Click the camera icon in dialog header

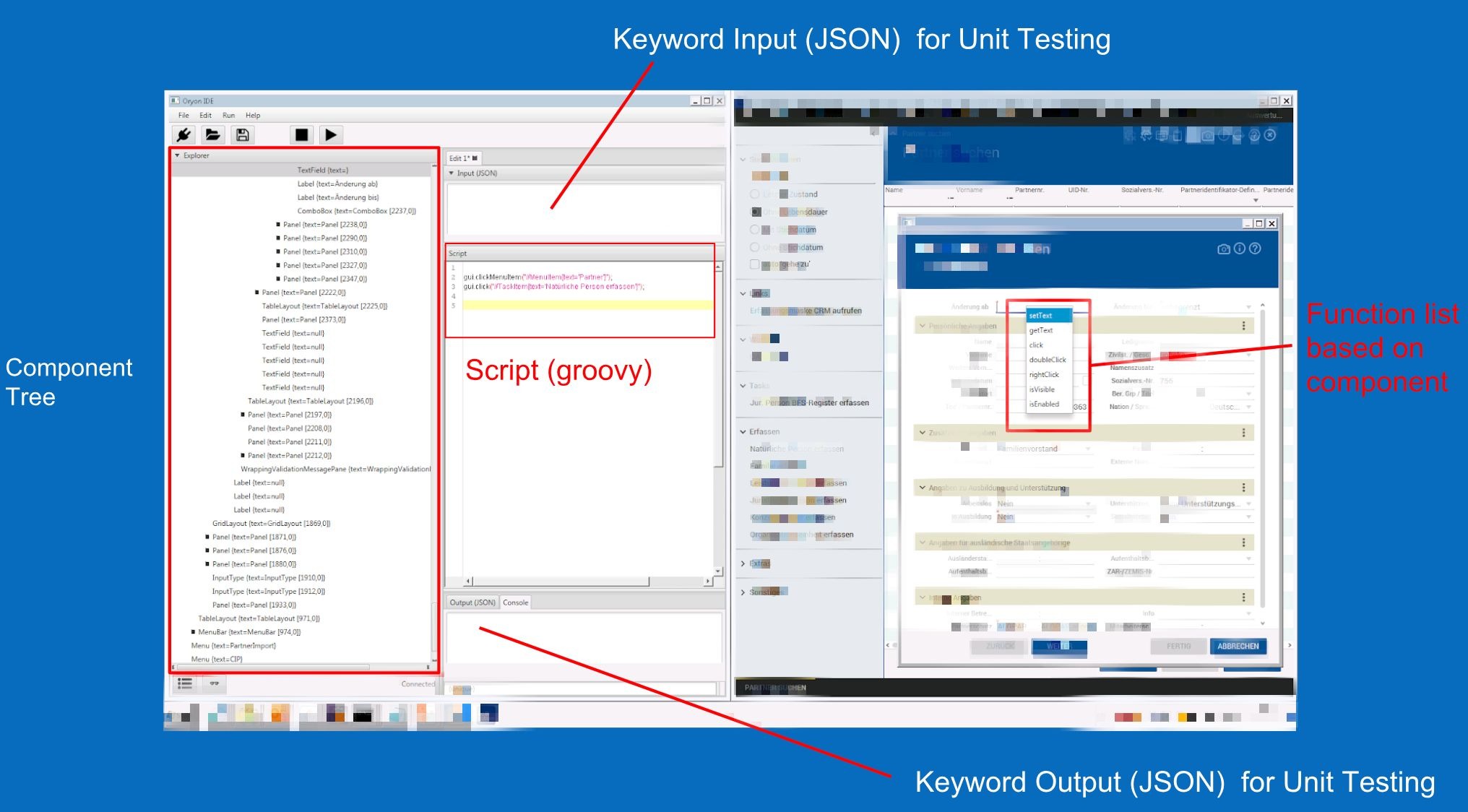click(x=1223, y=249)
